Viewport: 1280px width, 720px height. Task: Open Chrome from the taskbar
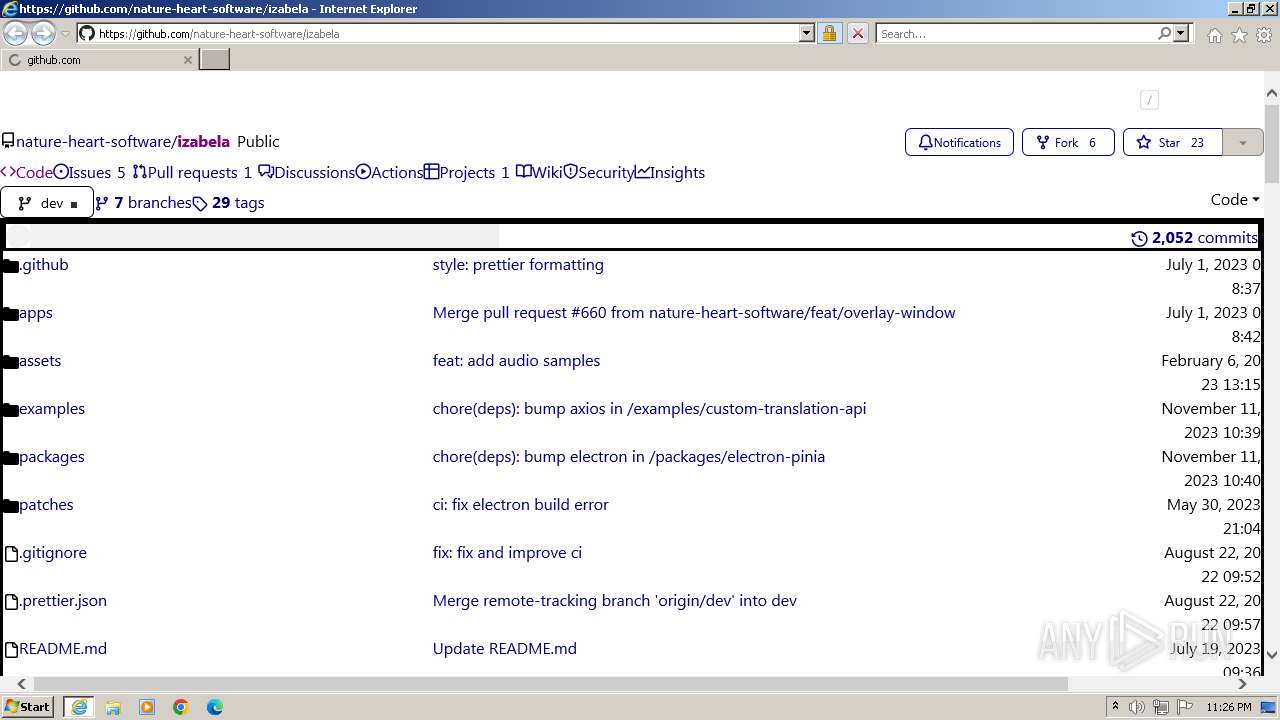[181, 707]
